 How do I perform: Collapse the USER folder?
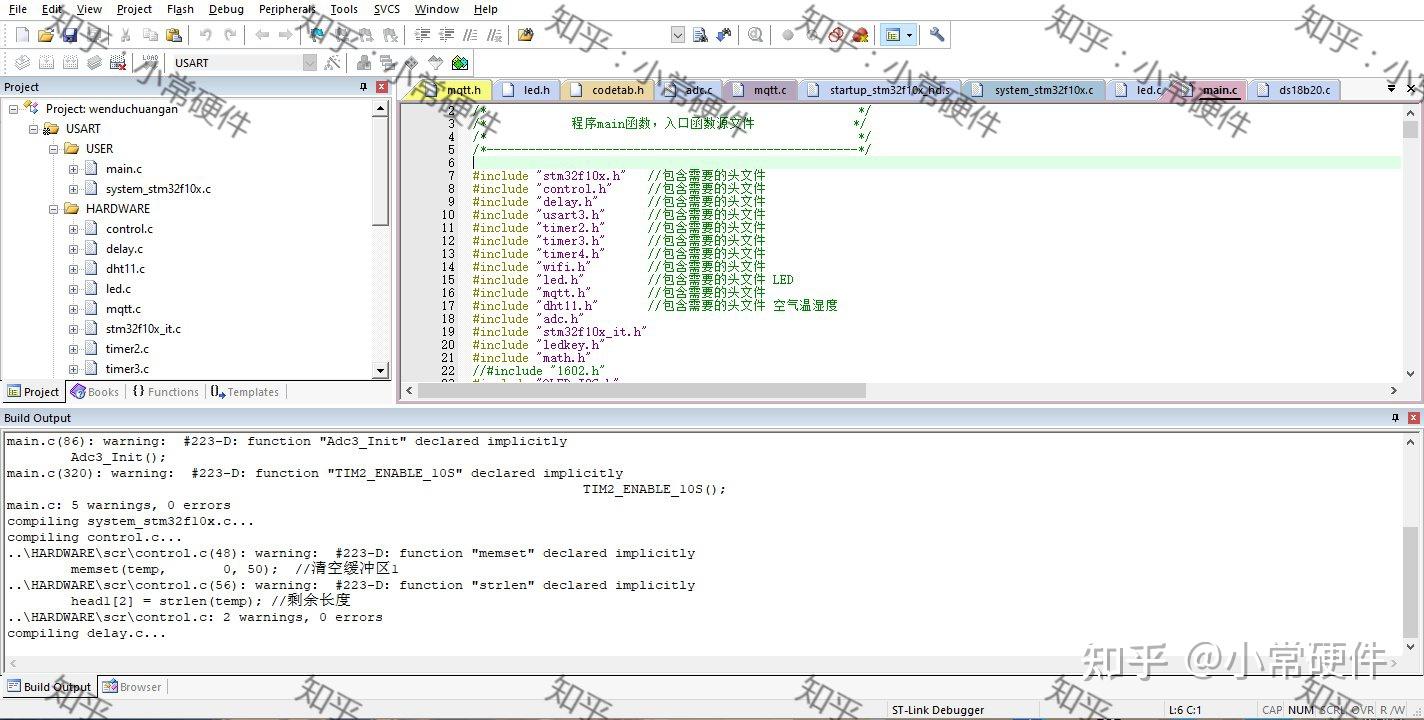[54, 148]
